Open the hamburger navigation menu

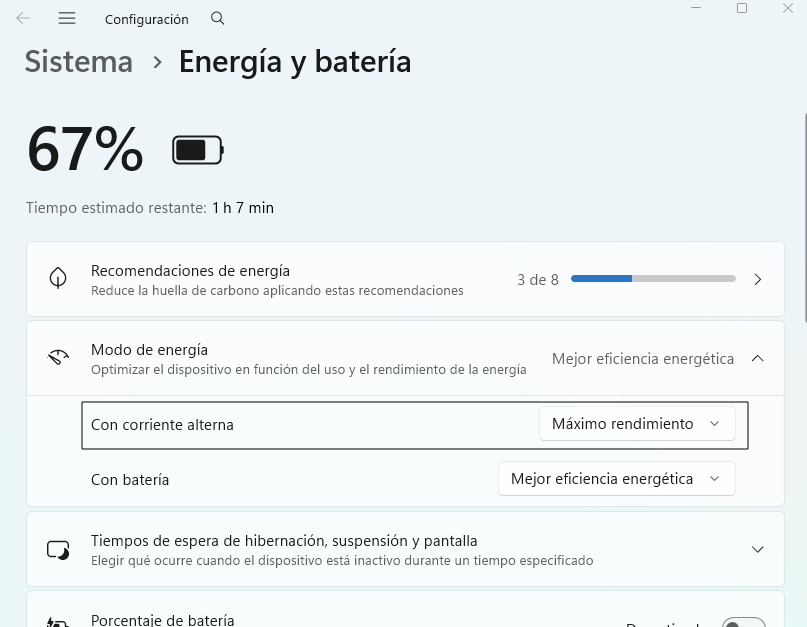67,18
